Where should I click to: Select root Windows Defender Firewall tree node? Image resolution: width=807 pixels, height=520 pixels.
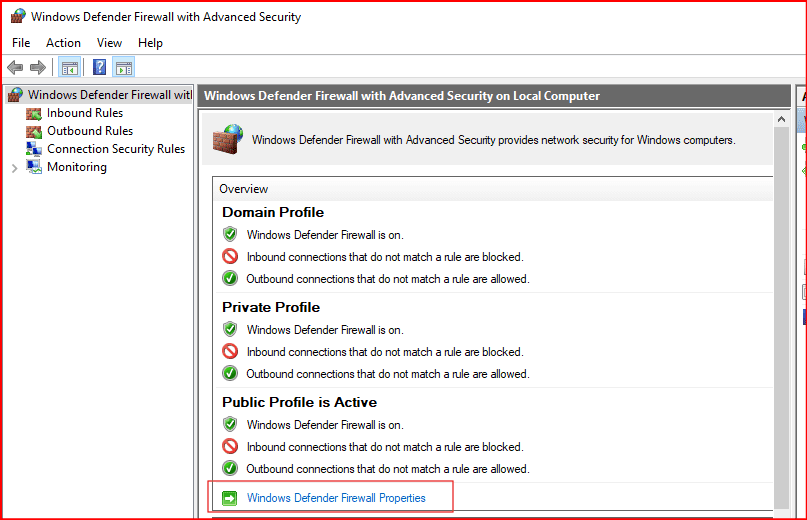click(x=108, y=95)
